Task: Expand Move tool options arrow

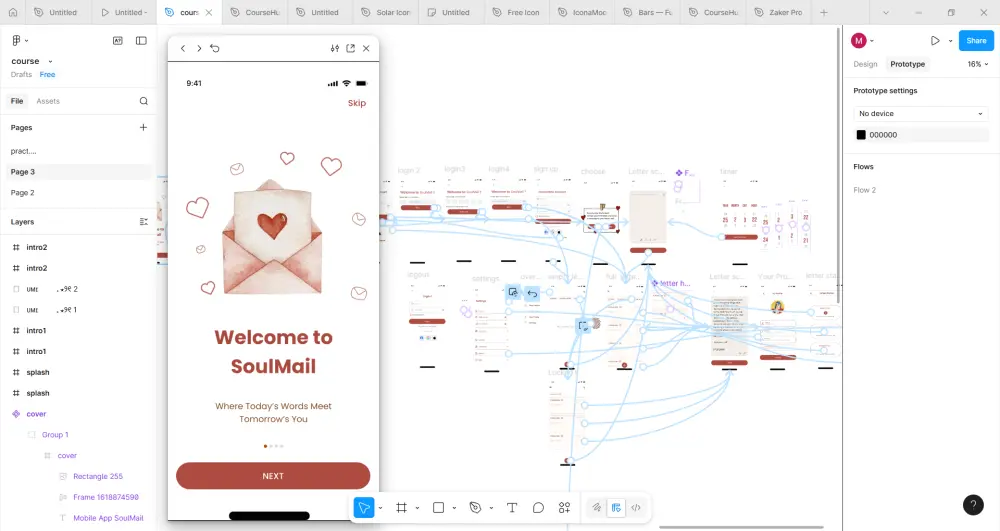Action: (380, 508)
